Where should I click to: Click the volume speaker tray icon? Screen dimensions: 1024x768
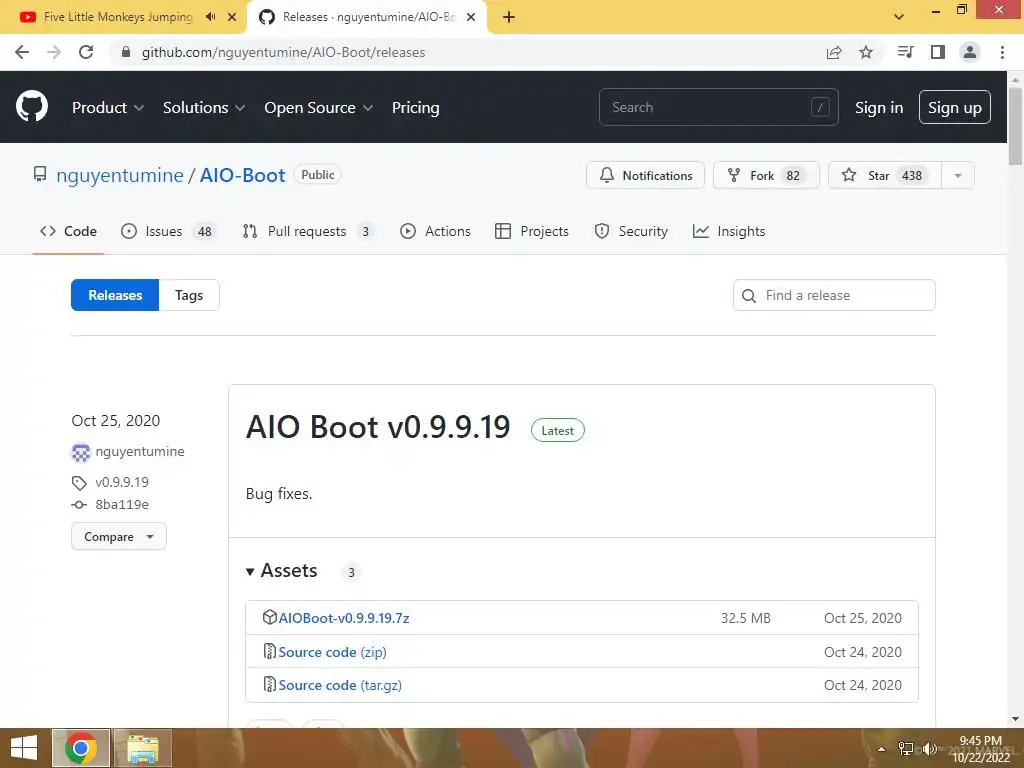click(929, 748)
